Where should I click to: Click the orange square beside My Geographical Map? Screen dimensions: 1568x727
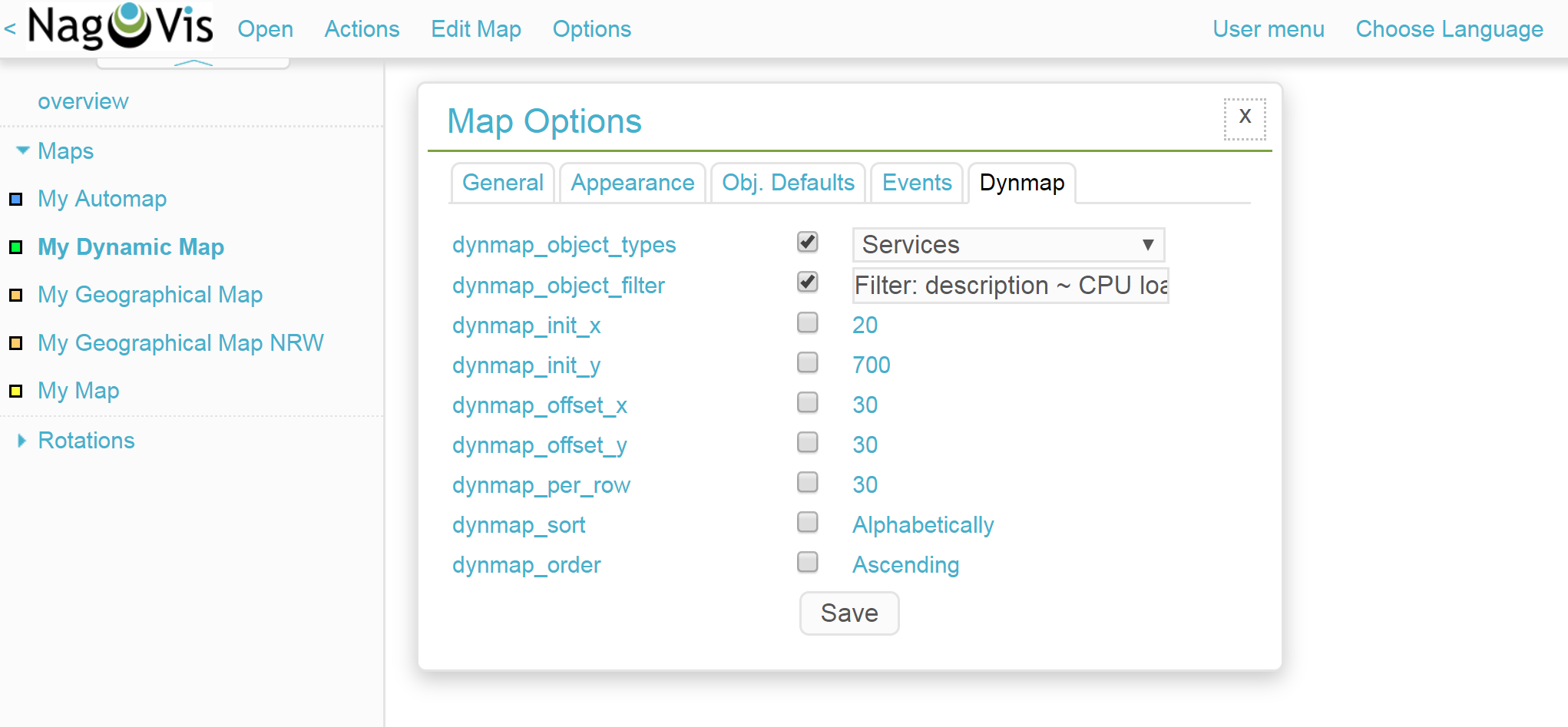tap(16, 295)
